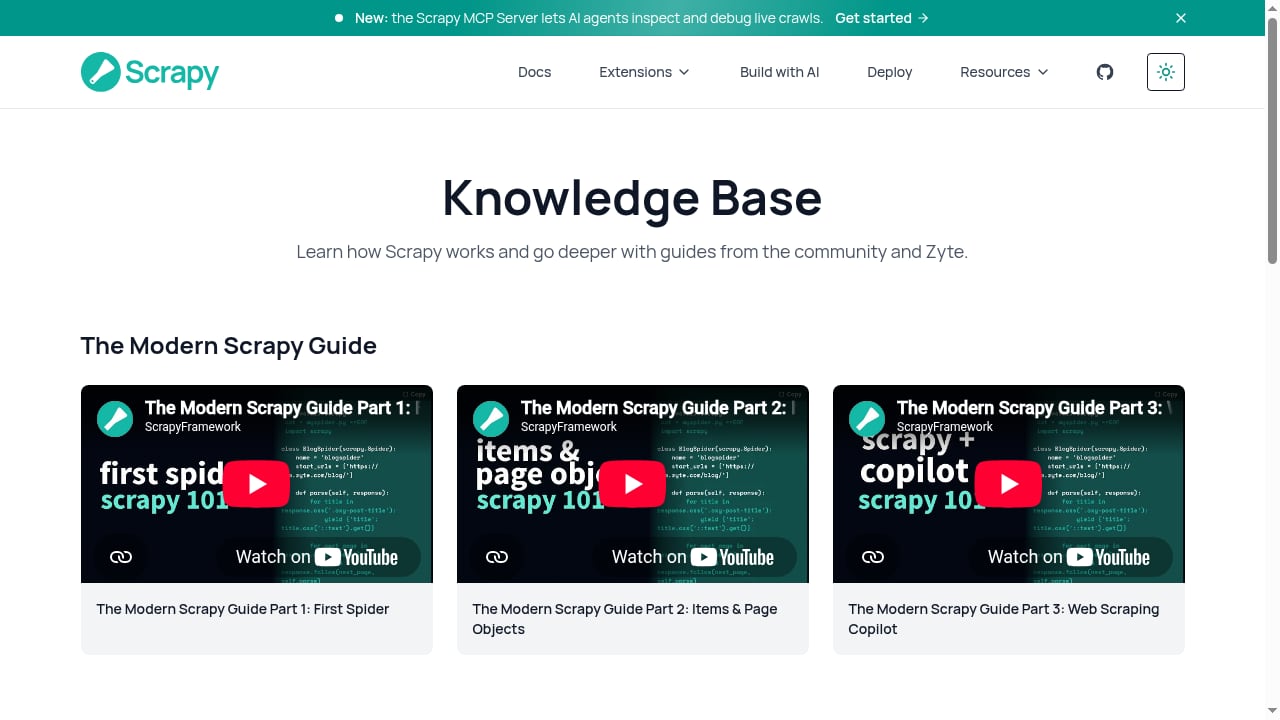The width and height of the screenshot is (1280, 720).
Task: Expand the Extensions dropdown
Action: tap(645, 72)
